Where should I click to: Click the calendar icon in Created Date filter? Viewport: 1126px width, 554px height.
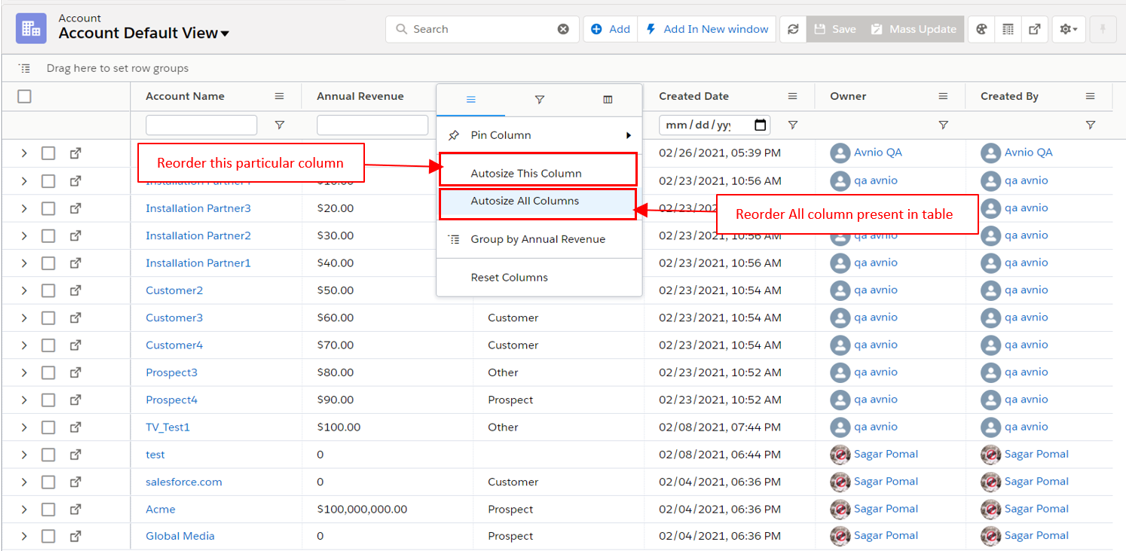[761, 126]
